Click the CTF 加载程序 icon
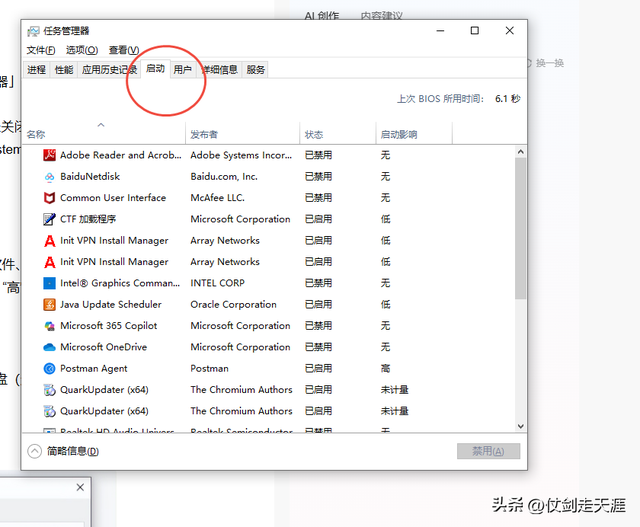 tap(49, 219)
